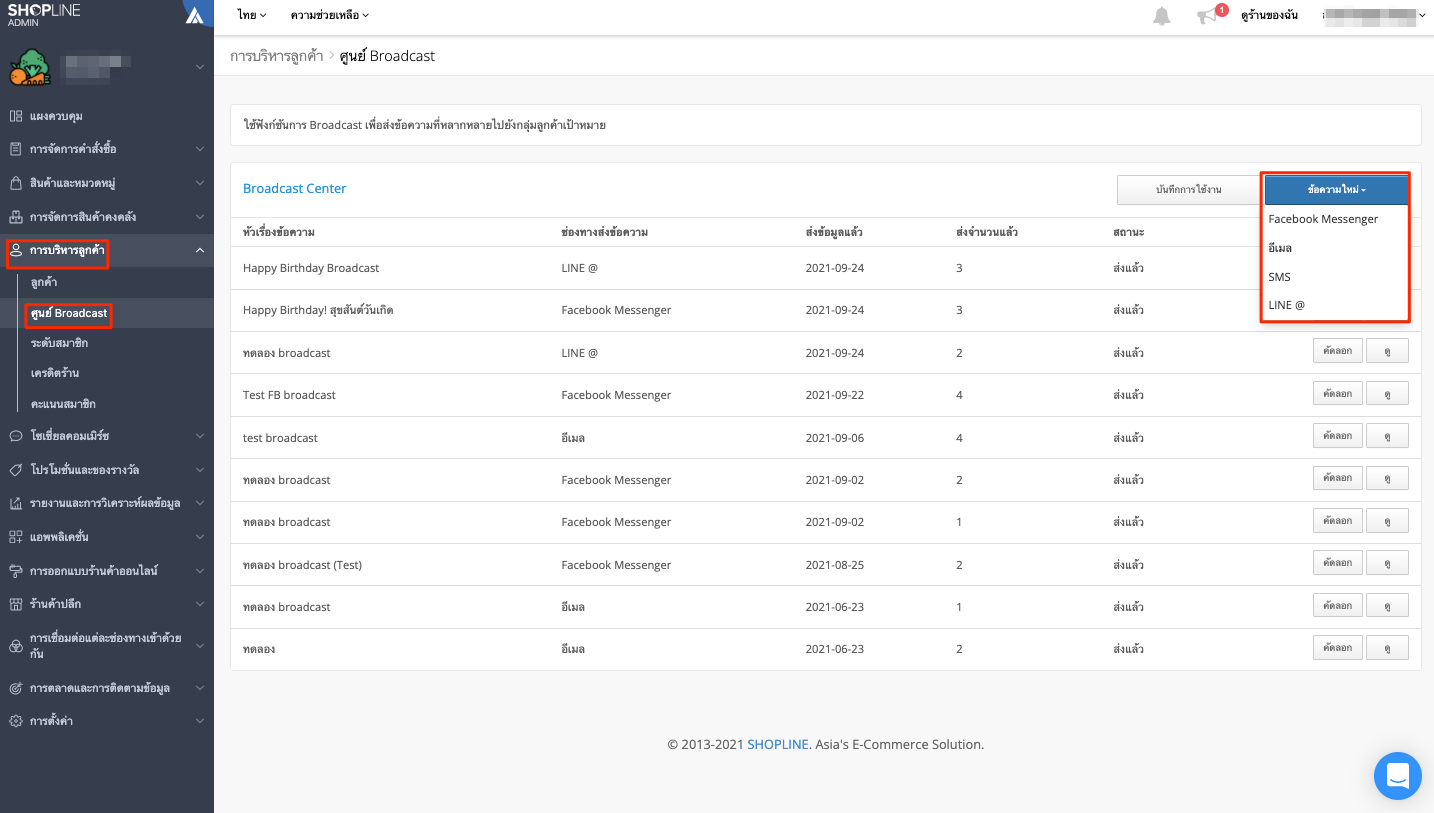
Task: Click the store avatar with carrot logo
Action: pyautogui.click(x=28, y=67)
